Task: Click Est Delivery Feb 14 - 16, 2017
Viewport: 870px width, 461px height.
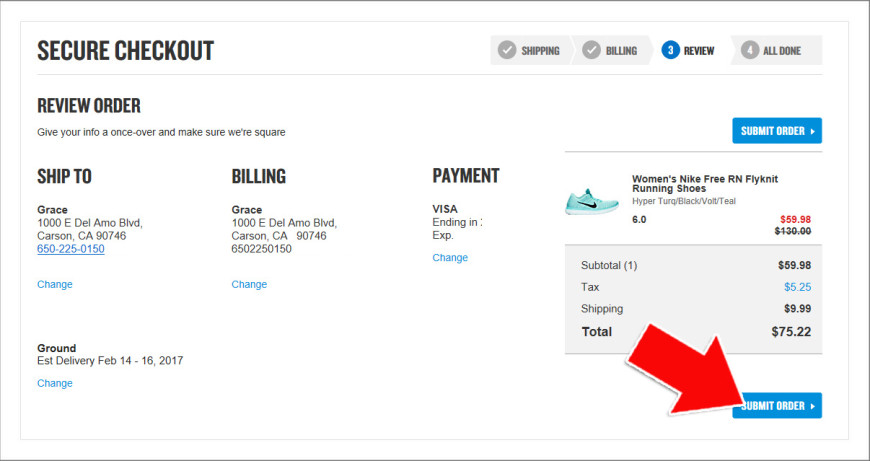Action: click(x=110, y=361)
